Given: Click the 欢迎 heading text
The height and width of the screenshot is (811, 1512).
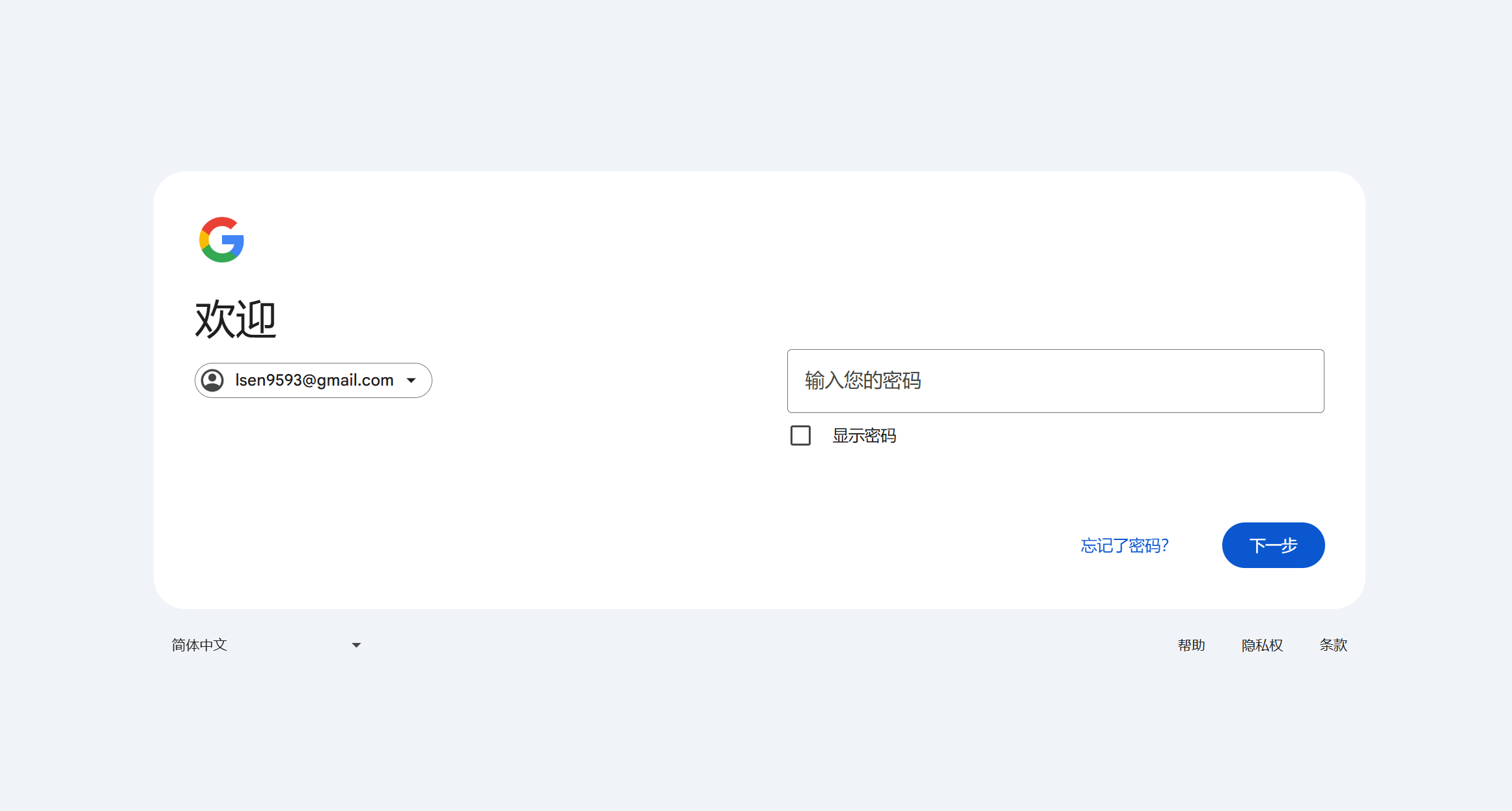Looking at the screenshot, I should pyautogui.click(x=234, y=319).
